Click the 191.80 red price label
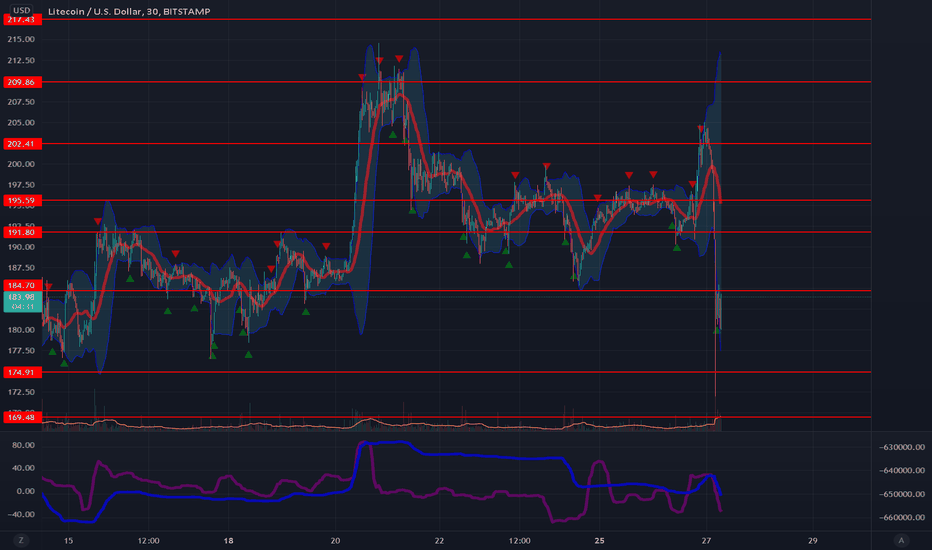The width and height of the screenshot is (932, 550). (23, 232)
